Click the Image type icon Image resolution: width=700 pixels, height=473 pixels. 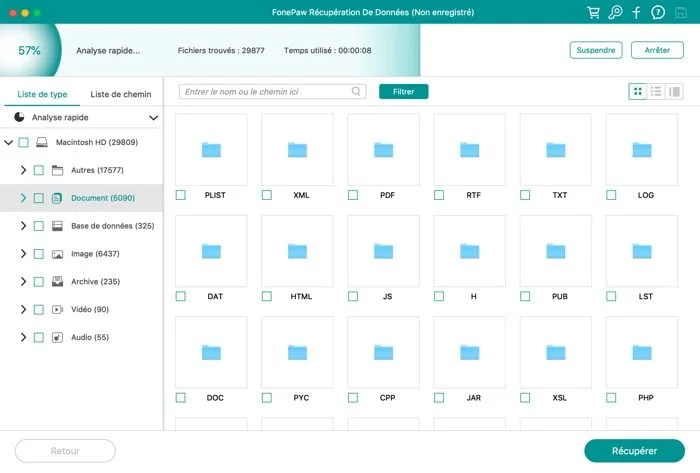[57, 254]
